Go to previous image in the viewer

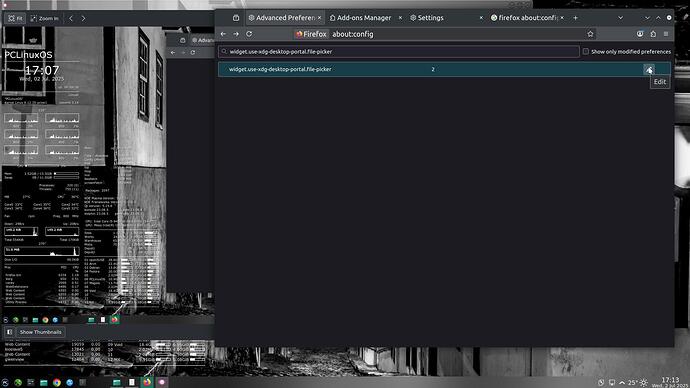(71, 18)
